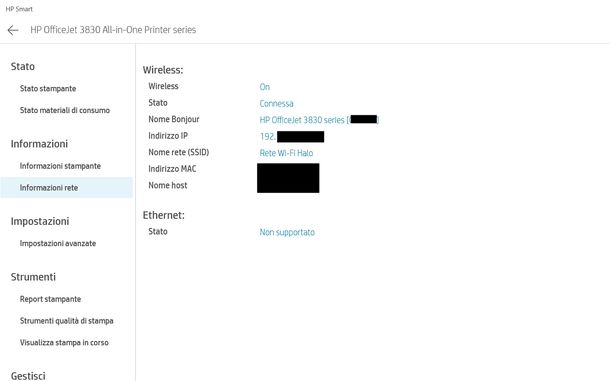
Task: Click the Wireless row label
Action: pos(163,86)
